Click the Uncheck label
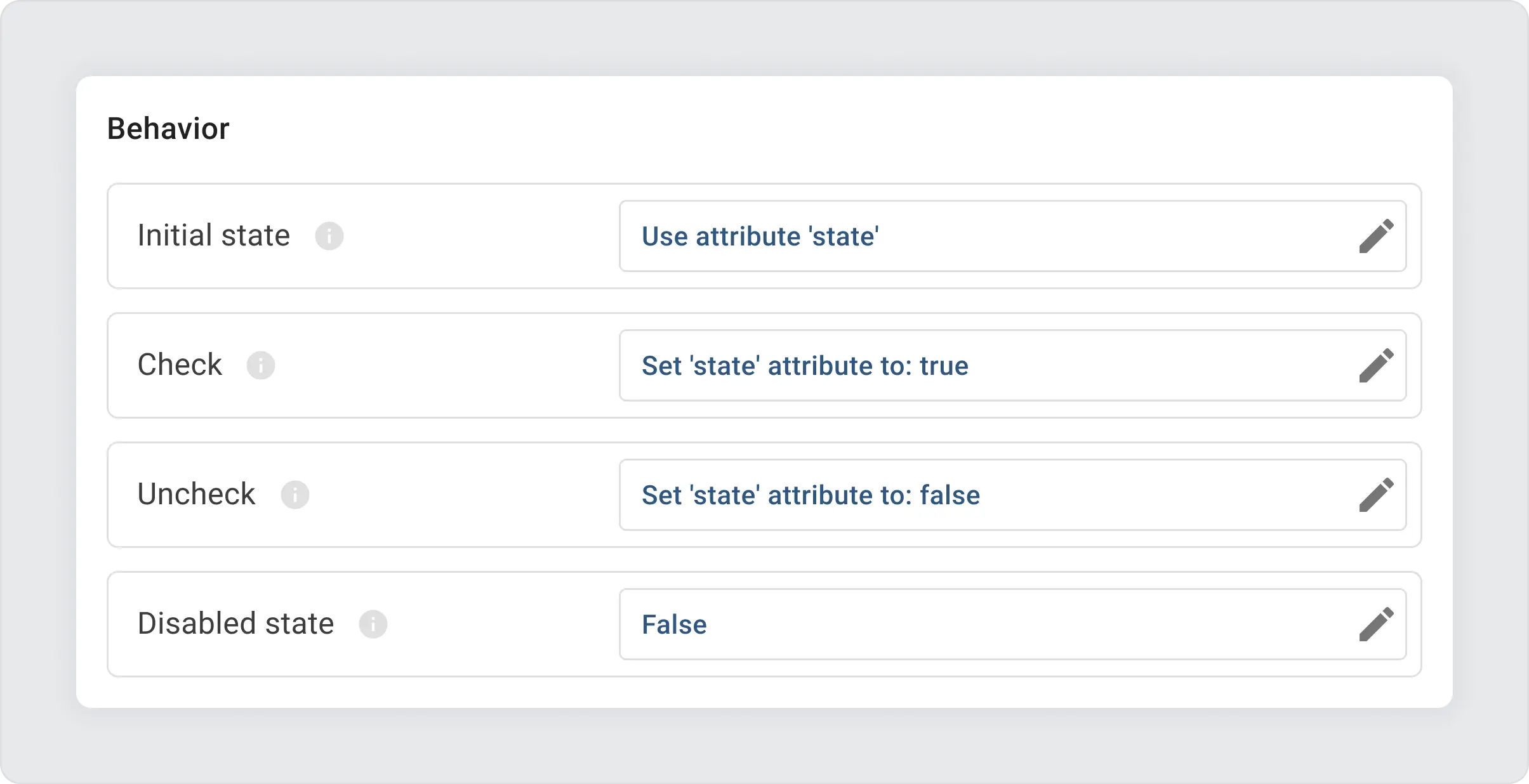The width and height of the screenshot is (1529, 784). pos(195,494)
